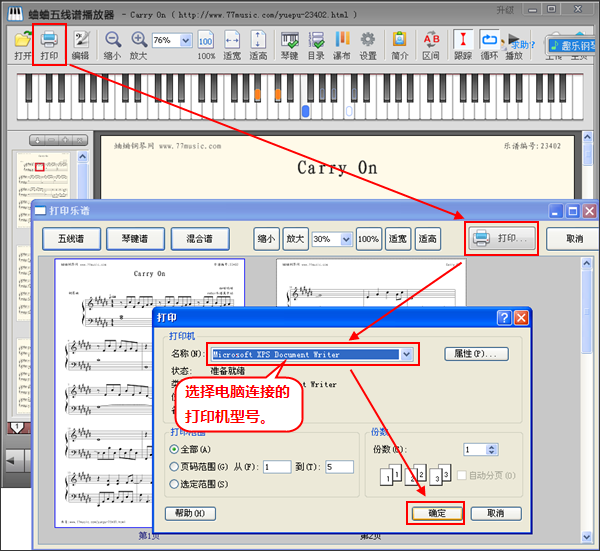This screenshot has width=600, height=551.
Task: Open the 编辑 (Edit) tool
Action: pos(80,45)
